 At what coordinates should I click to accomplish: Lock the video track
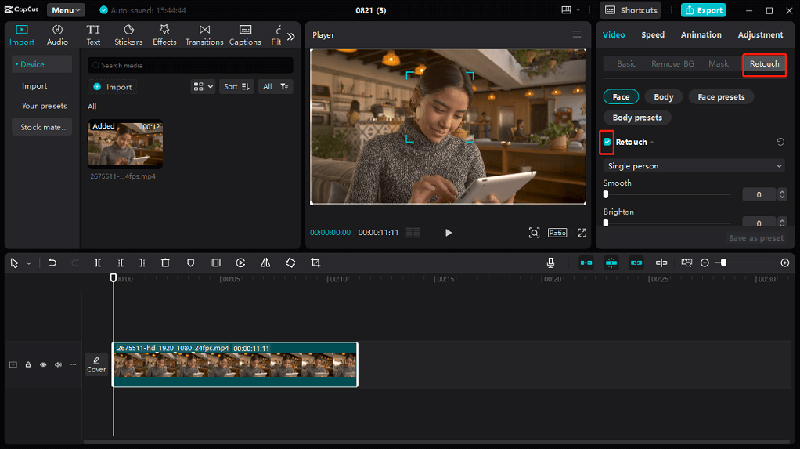(x=28, y=365)
